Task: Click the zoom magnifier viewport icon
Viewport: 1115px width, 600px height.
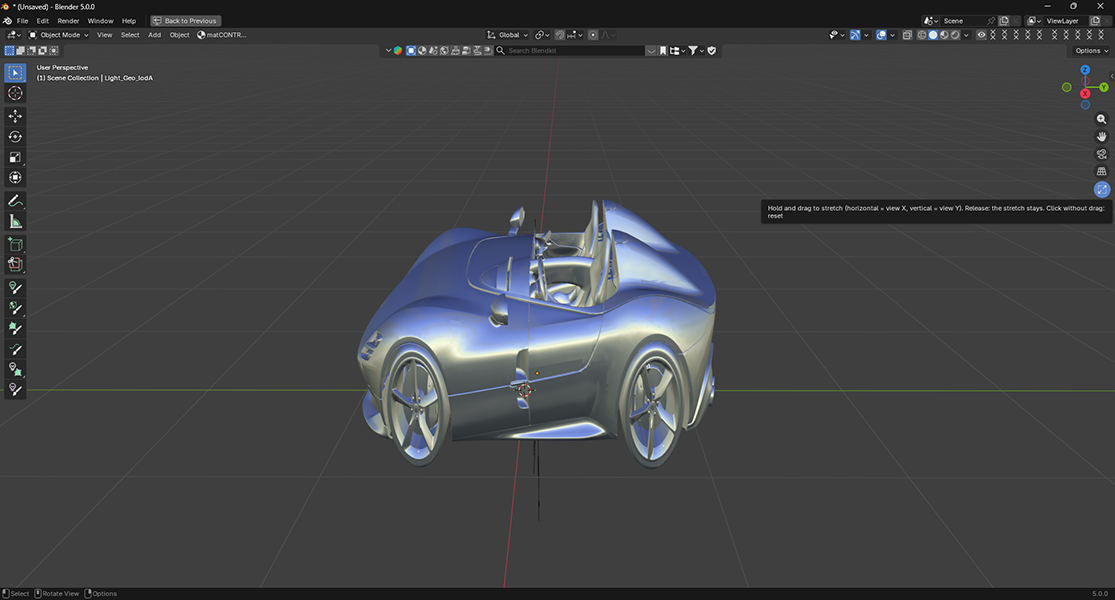Action: pyautogui.click(x=1101, y=119)
